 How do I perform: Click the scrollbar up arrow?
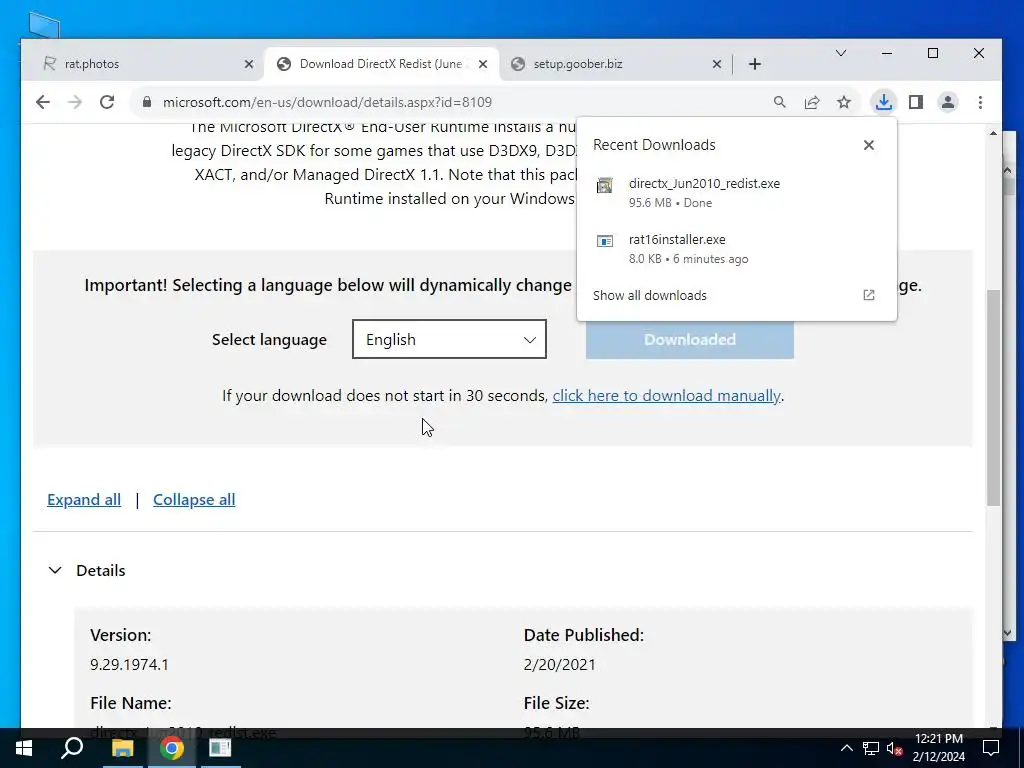pos(993,133)
